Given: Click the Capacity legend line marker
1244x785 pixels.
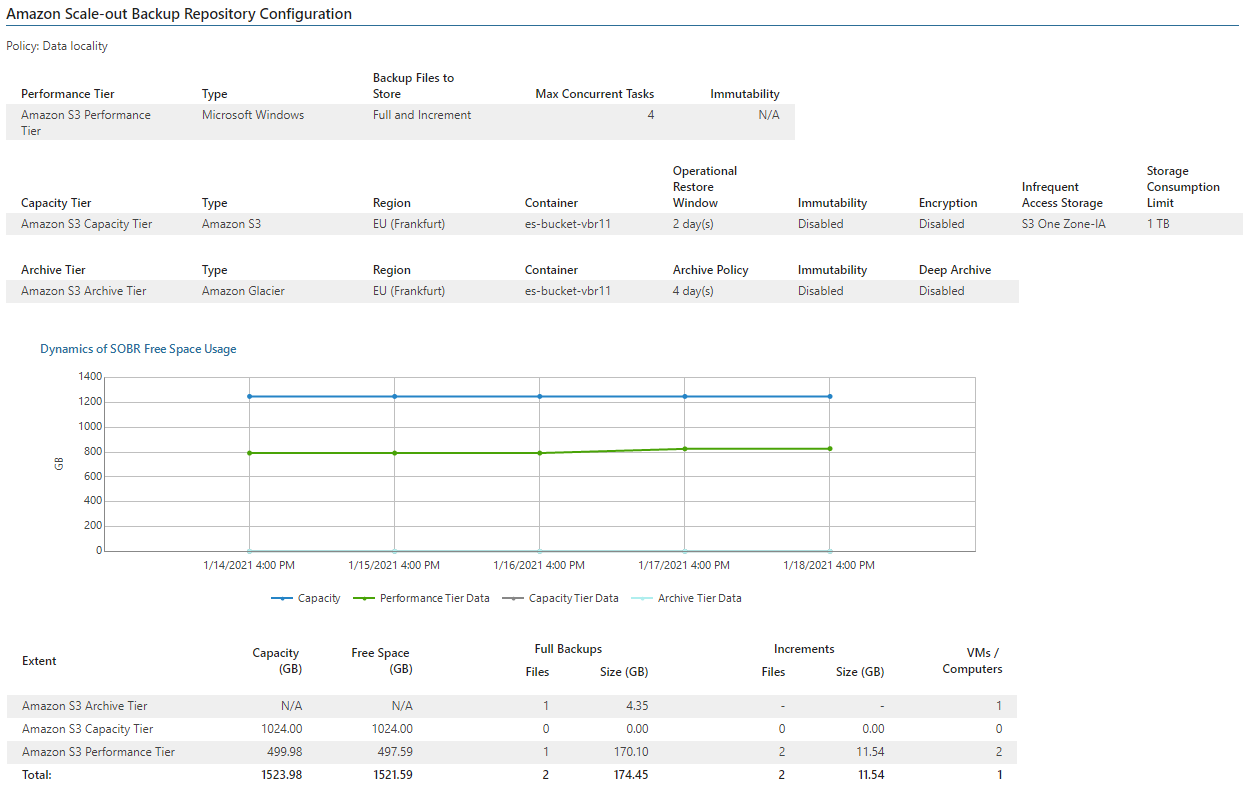Looking at the screenshot, I should pyautogui.click(x=282, y=599).
